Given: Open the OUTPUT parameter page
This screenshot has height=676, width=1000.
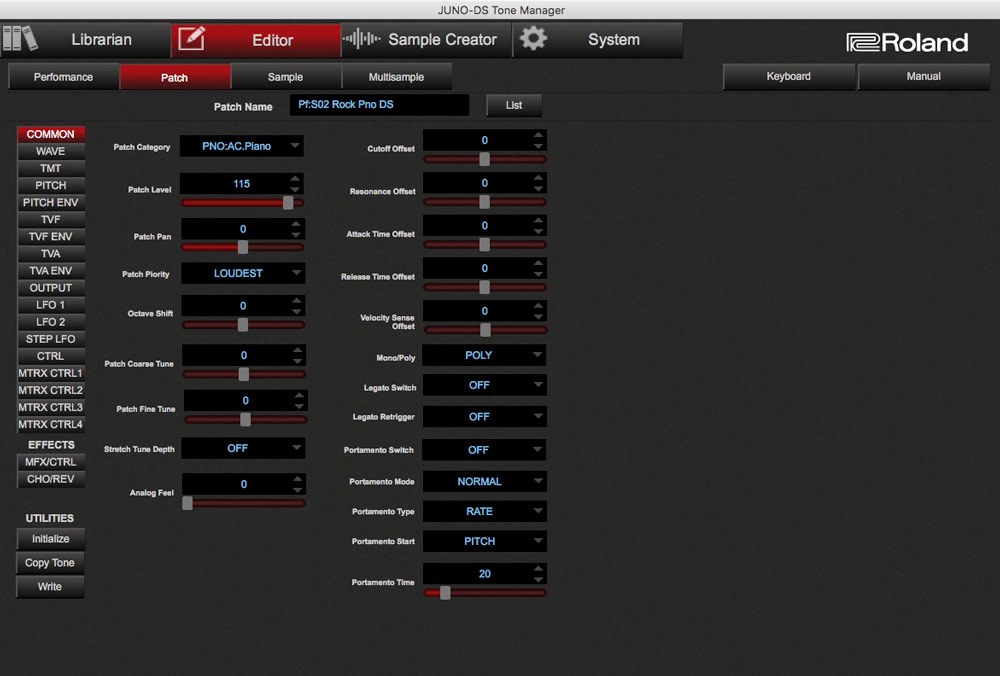Looking at the screenshot, I should pos(50,288).
